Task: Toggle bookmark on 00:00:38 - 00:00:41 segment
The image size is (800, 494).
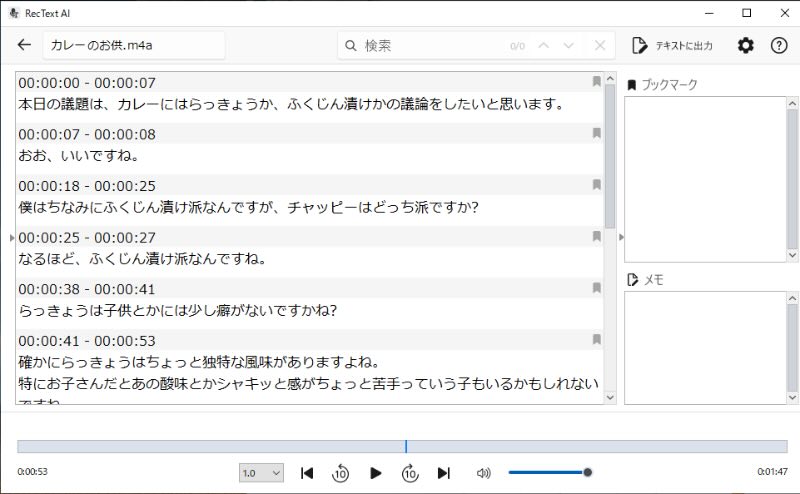Action: (x=597, y=288)
